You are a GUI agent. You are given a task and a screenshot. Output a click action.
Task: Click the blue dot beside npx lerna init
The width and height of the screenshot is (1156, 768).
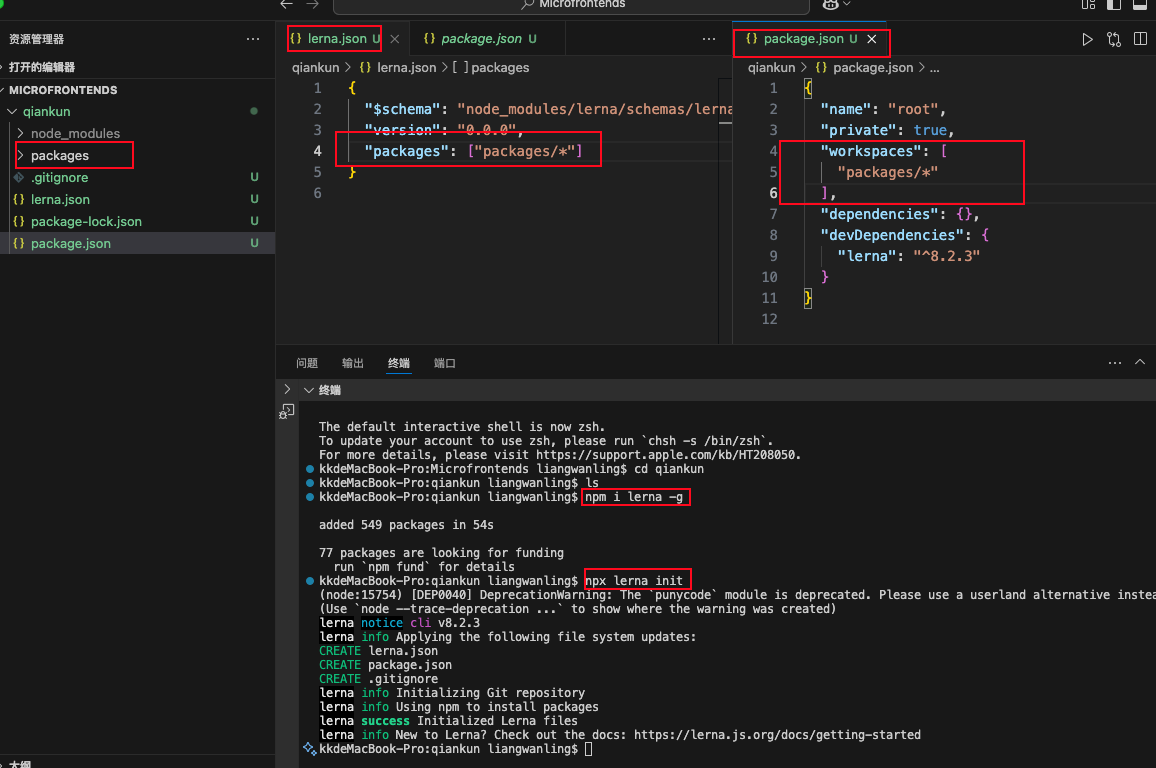[310, 581]
